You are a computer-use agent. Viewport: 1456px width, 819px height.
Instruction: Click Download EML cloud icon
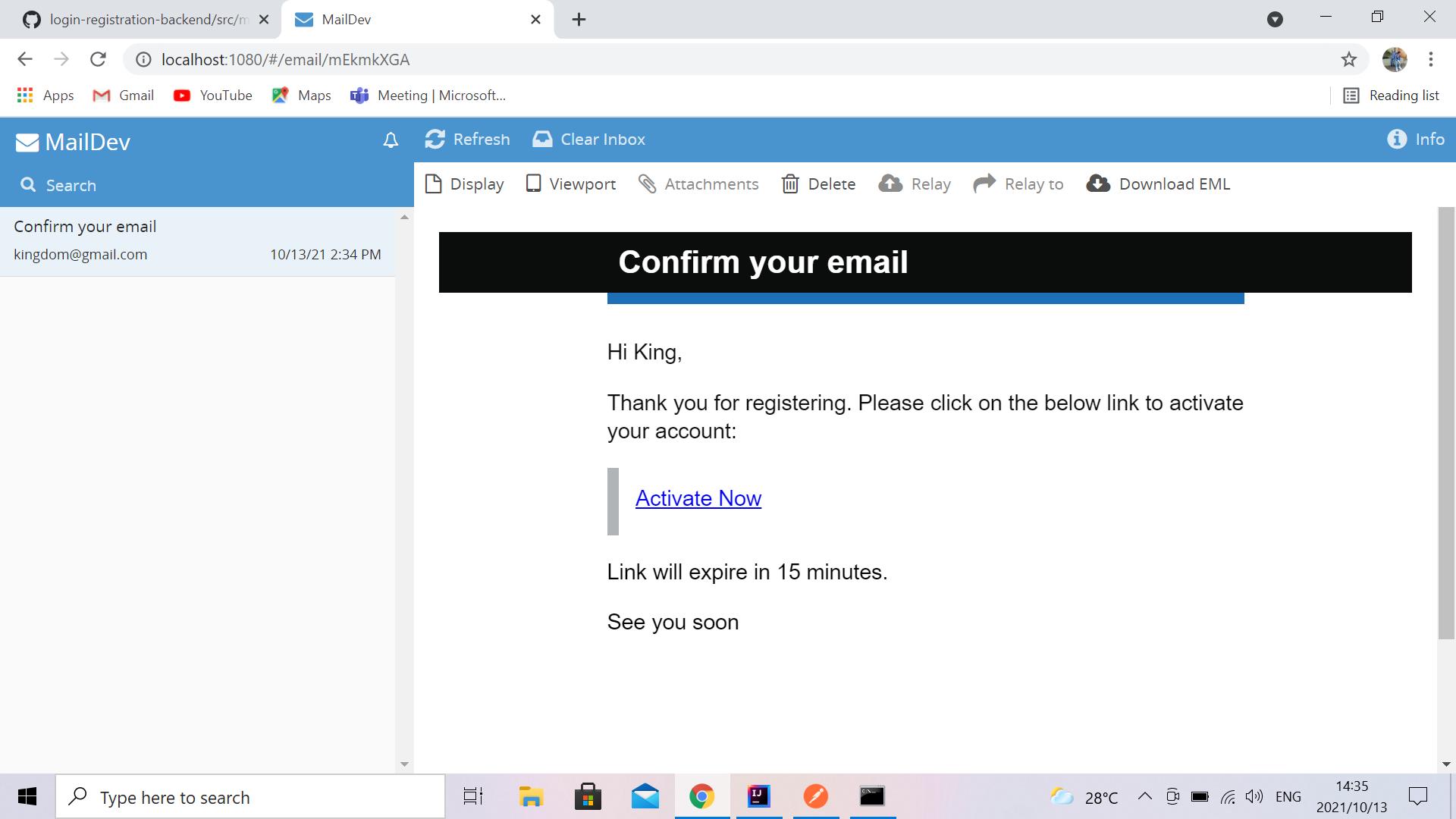point(1098,184)
